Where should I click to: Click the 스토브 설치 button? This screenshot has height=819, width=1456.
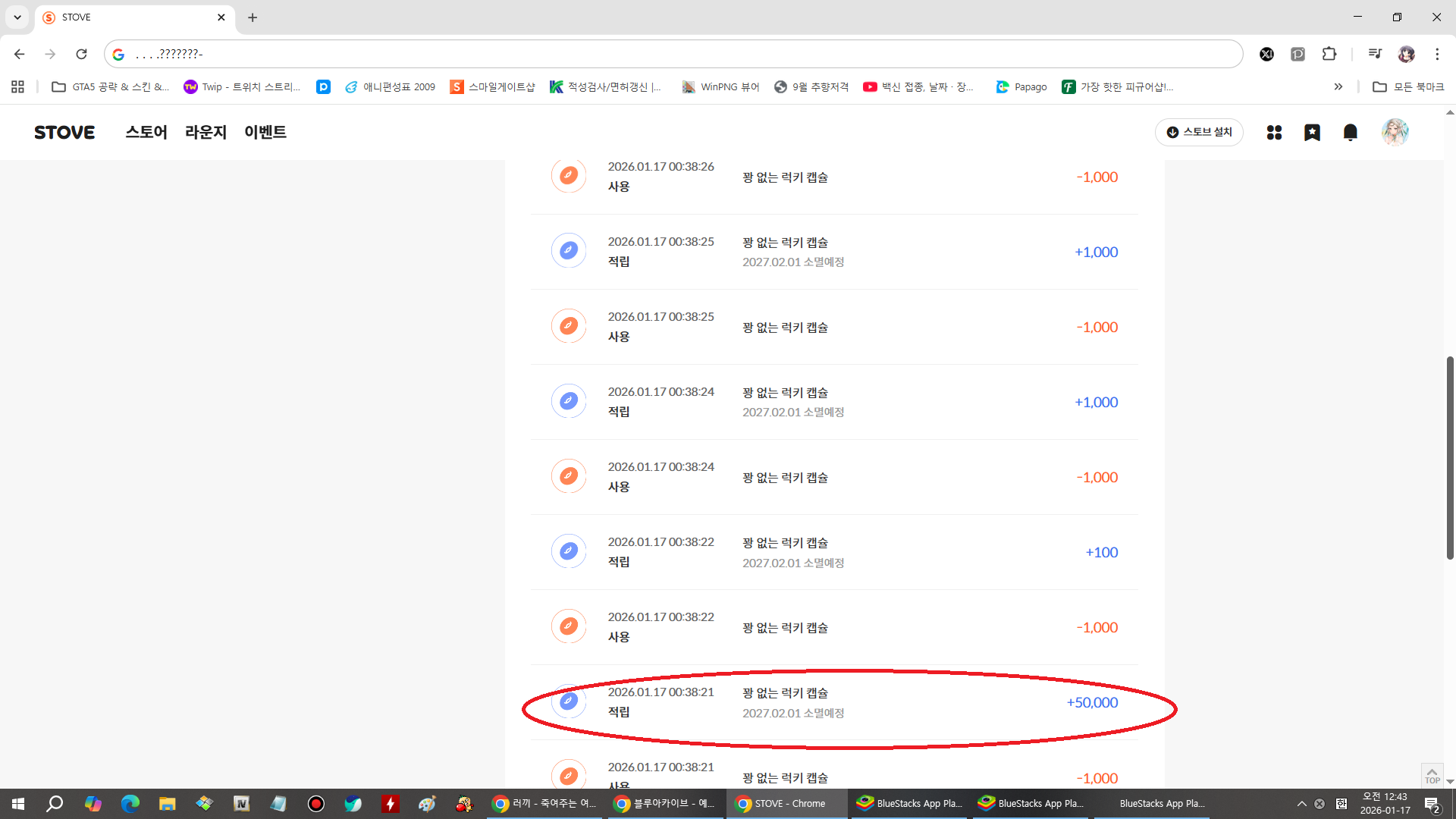[1199, 132]
